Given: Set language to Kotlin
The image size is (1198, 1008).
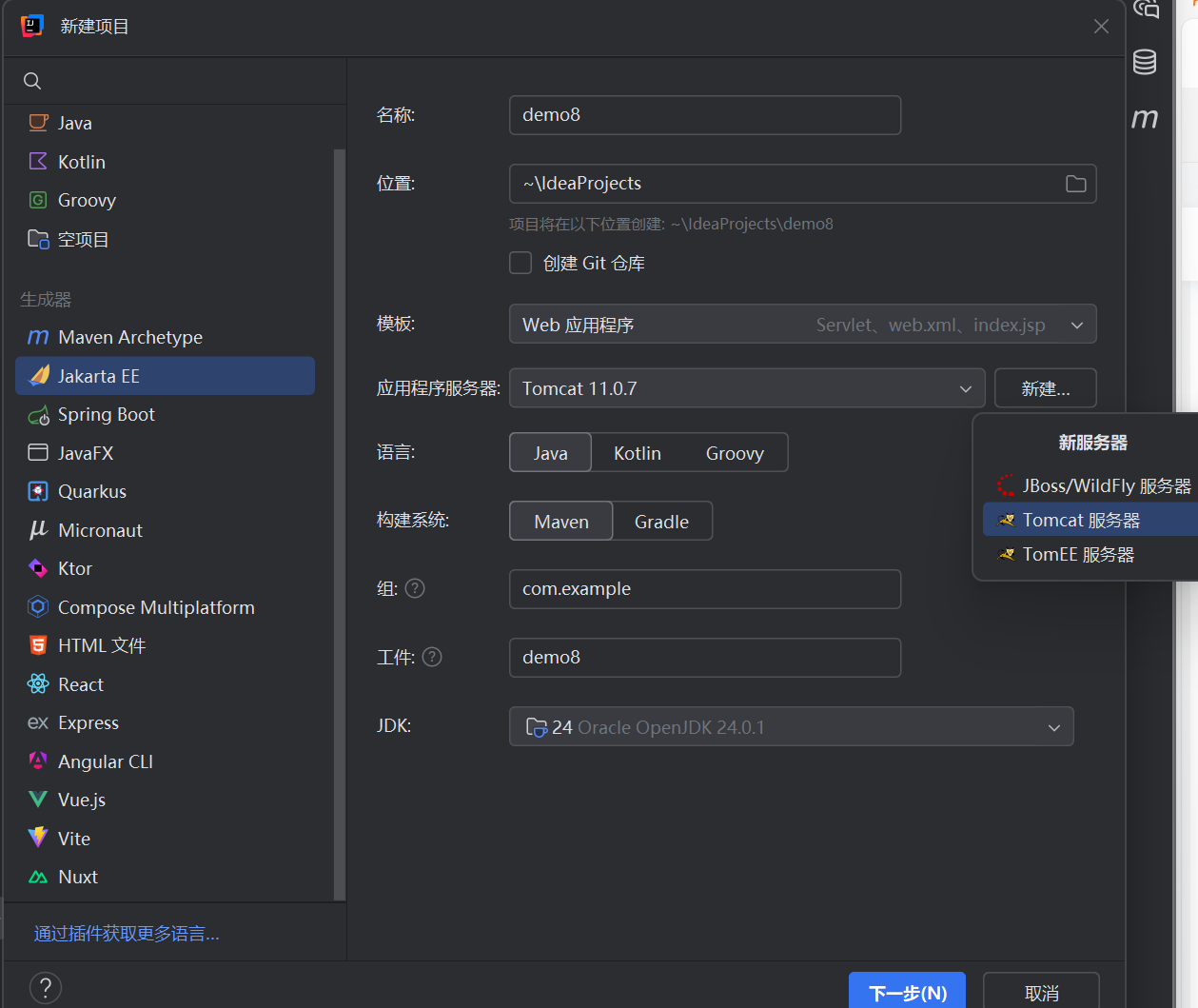Looking at the screenshot, I should 638,453.
